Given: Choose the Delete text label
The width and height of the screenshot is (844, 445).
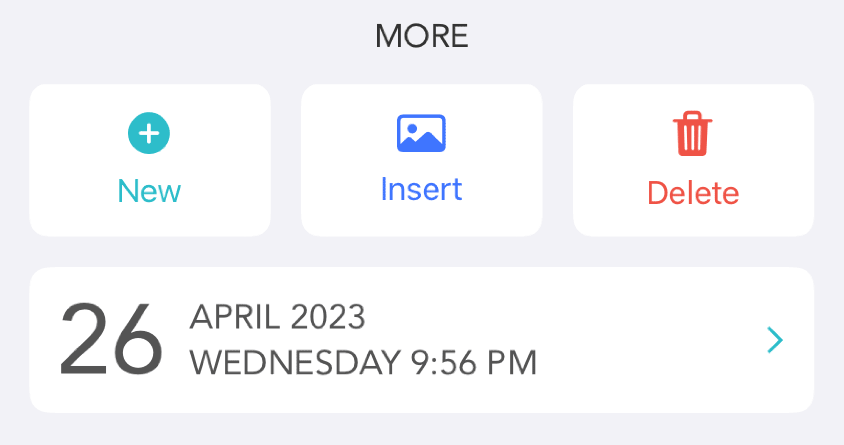Looking at the screenshot, I should click(x=693, y=193).
